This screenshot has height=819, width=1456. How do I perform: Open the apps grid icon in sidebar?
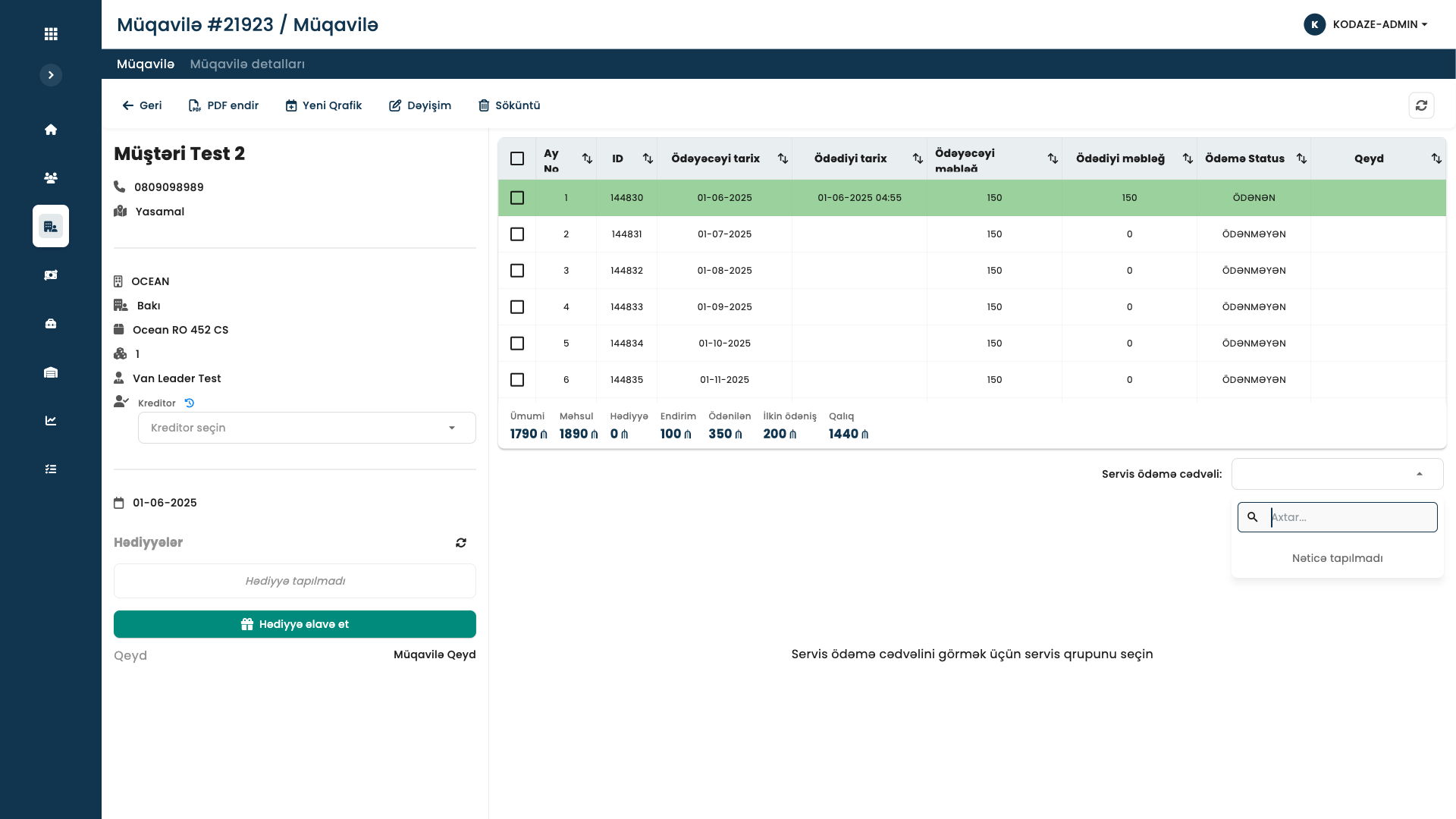click(51, 34)
